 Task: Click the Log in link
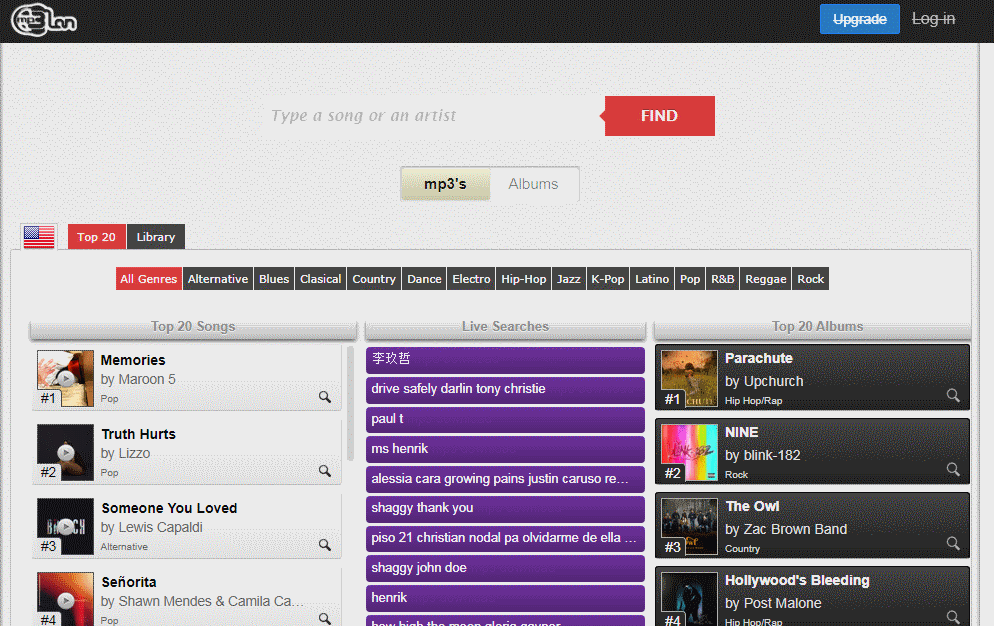point(933,19)
